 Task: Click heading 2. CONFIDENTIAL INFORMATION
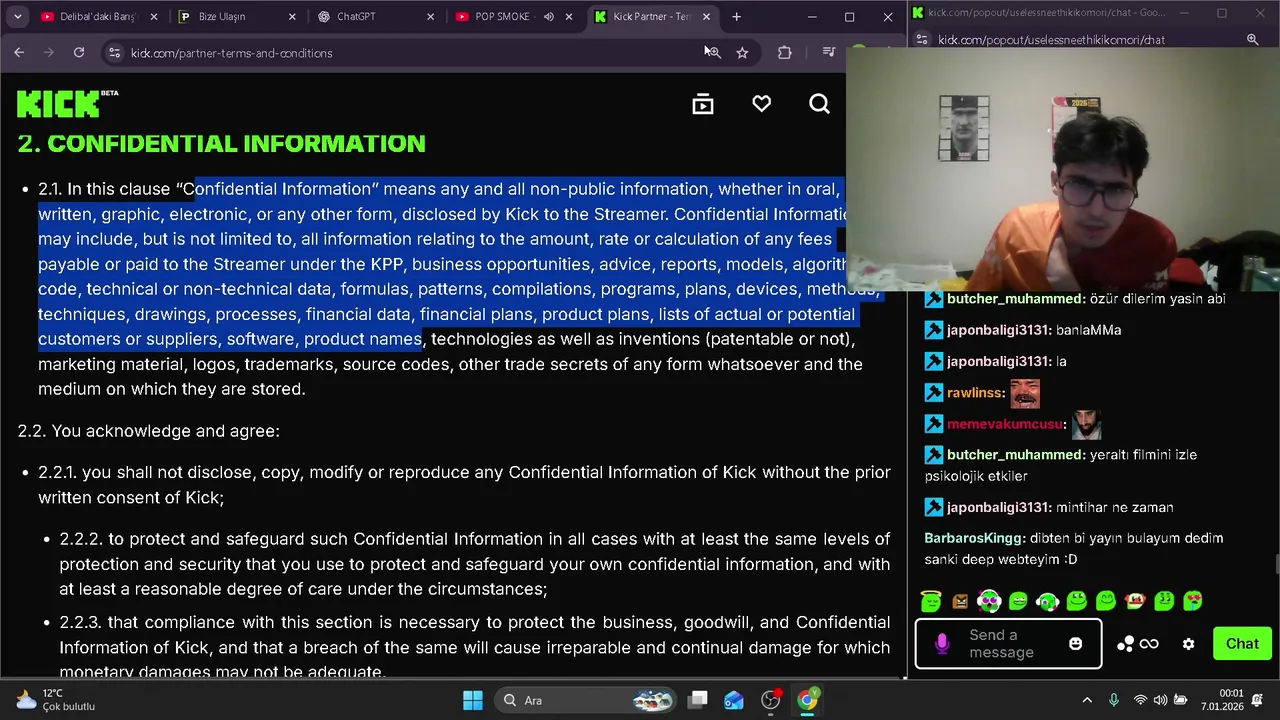click(x=221, y=143)
